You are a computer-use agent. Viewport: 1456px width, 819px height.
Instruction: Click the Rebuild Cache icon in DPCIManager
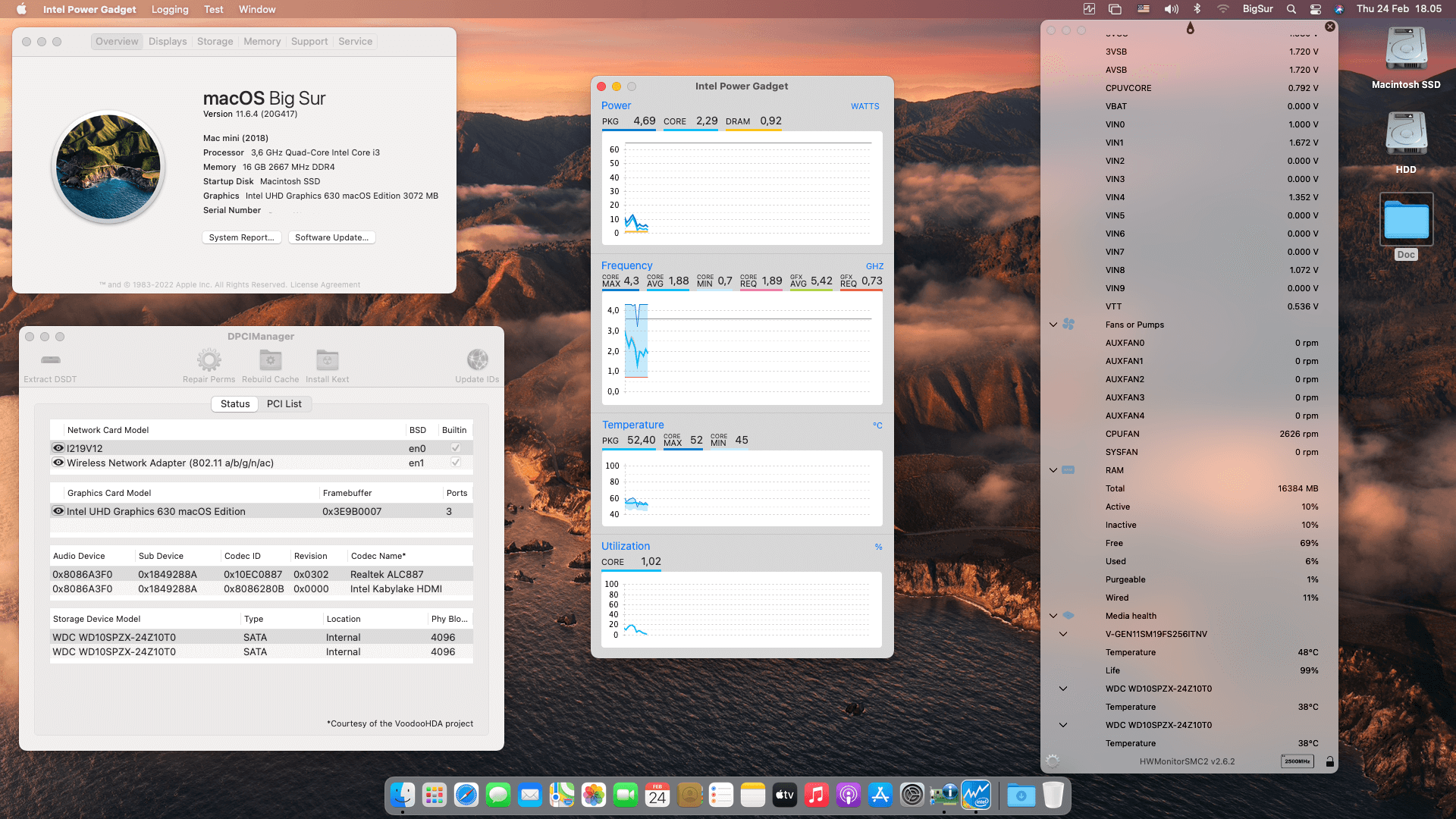[x=271, y=360]
